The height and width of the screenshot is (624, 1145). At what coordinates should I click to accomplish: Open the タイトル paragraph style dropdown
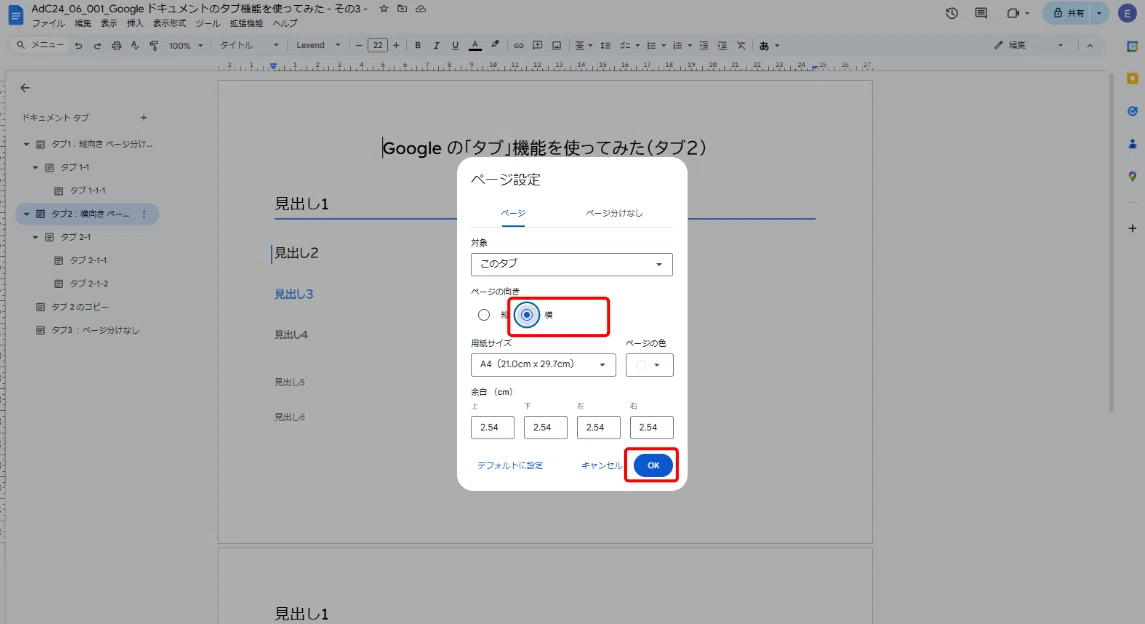pyautogui.click(x=249, y=45)
